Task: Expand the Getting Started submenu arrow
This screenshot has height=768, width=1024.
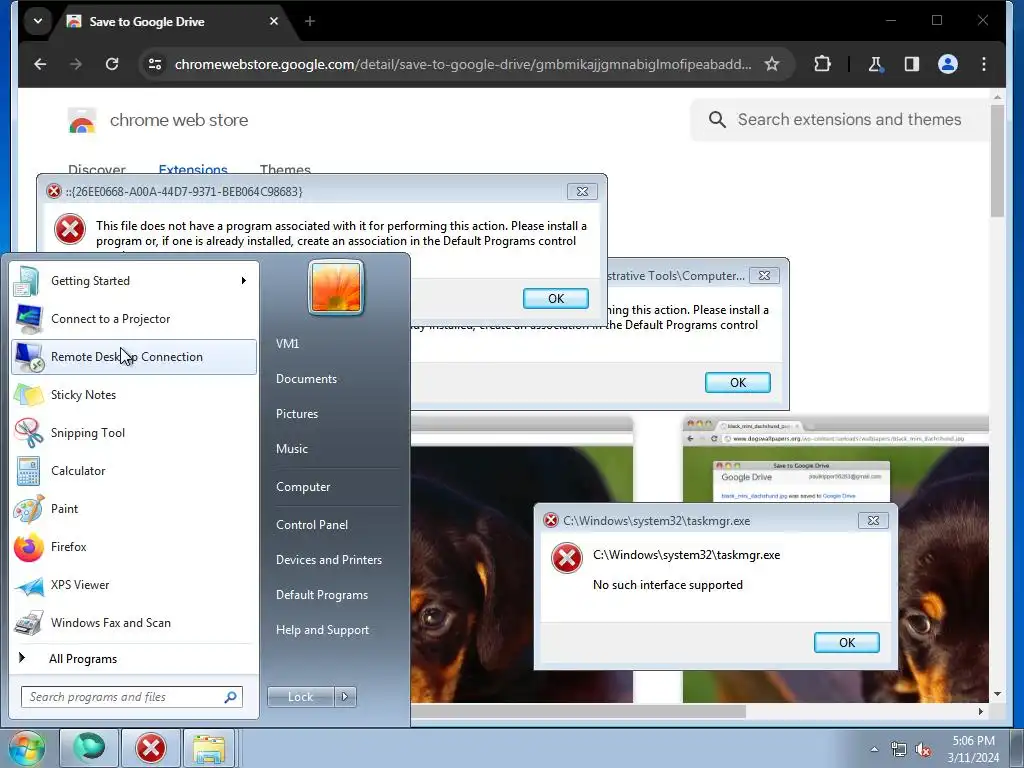Action: pos(244,281)
